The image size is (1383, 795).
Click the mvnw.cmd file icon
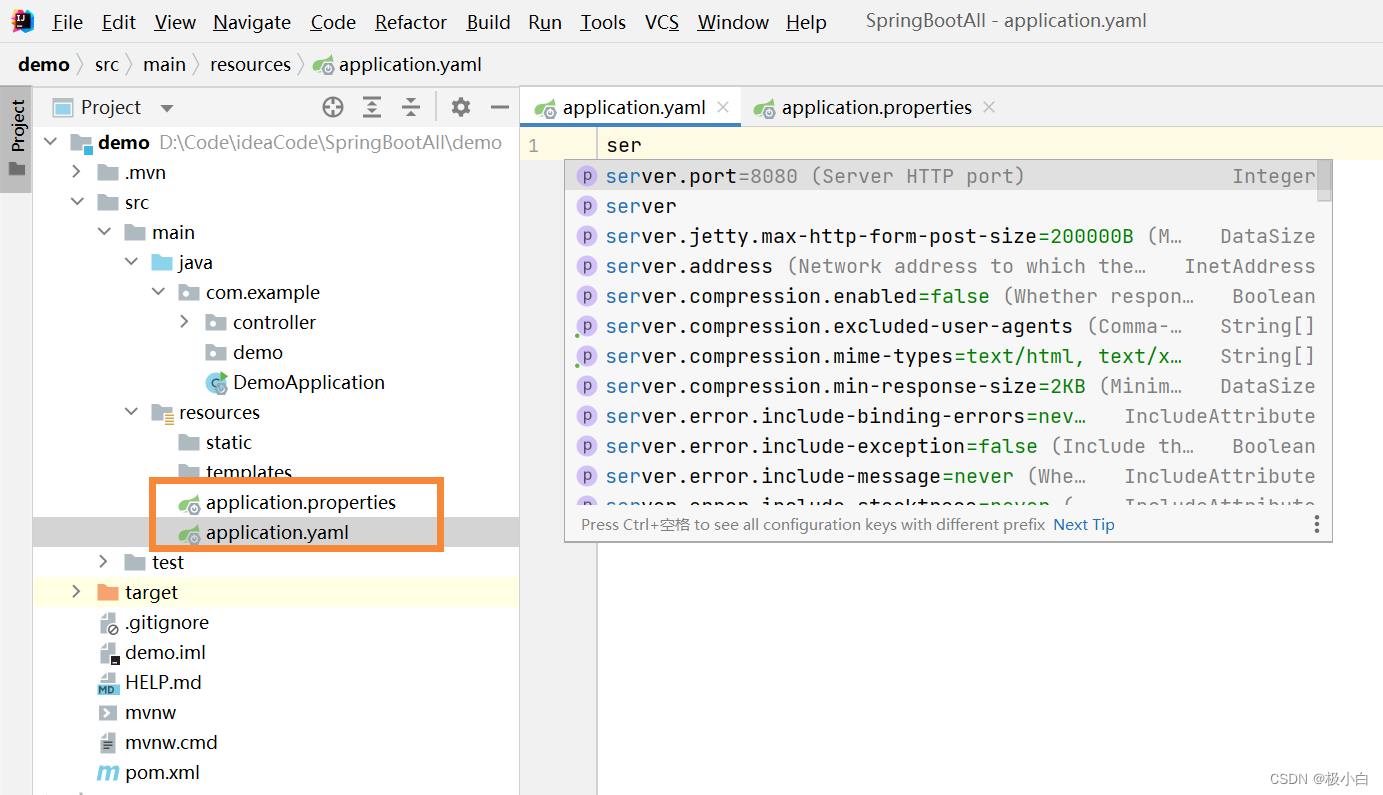click(108, 742)
